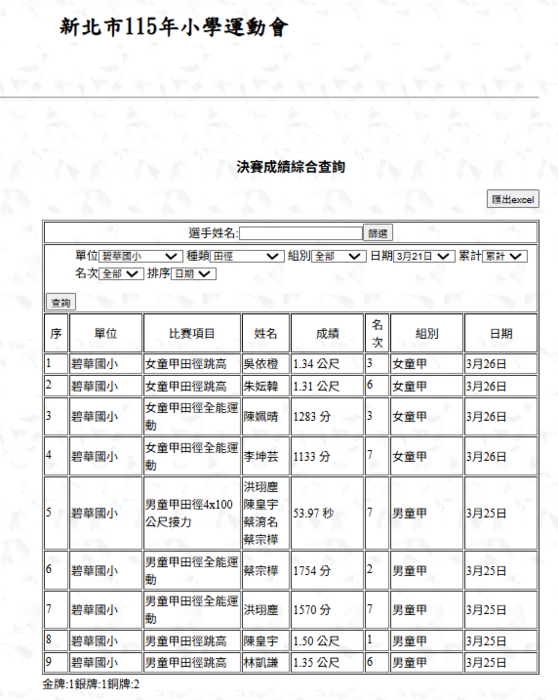Click the 成績 column header
The height and width of the screenshot is (700, 558).
[x=327, y=333]
